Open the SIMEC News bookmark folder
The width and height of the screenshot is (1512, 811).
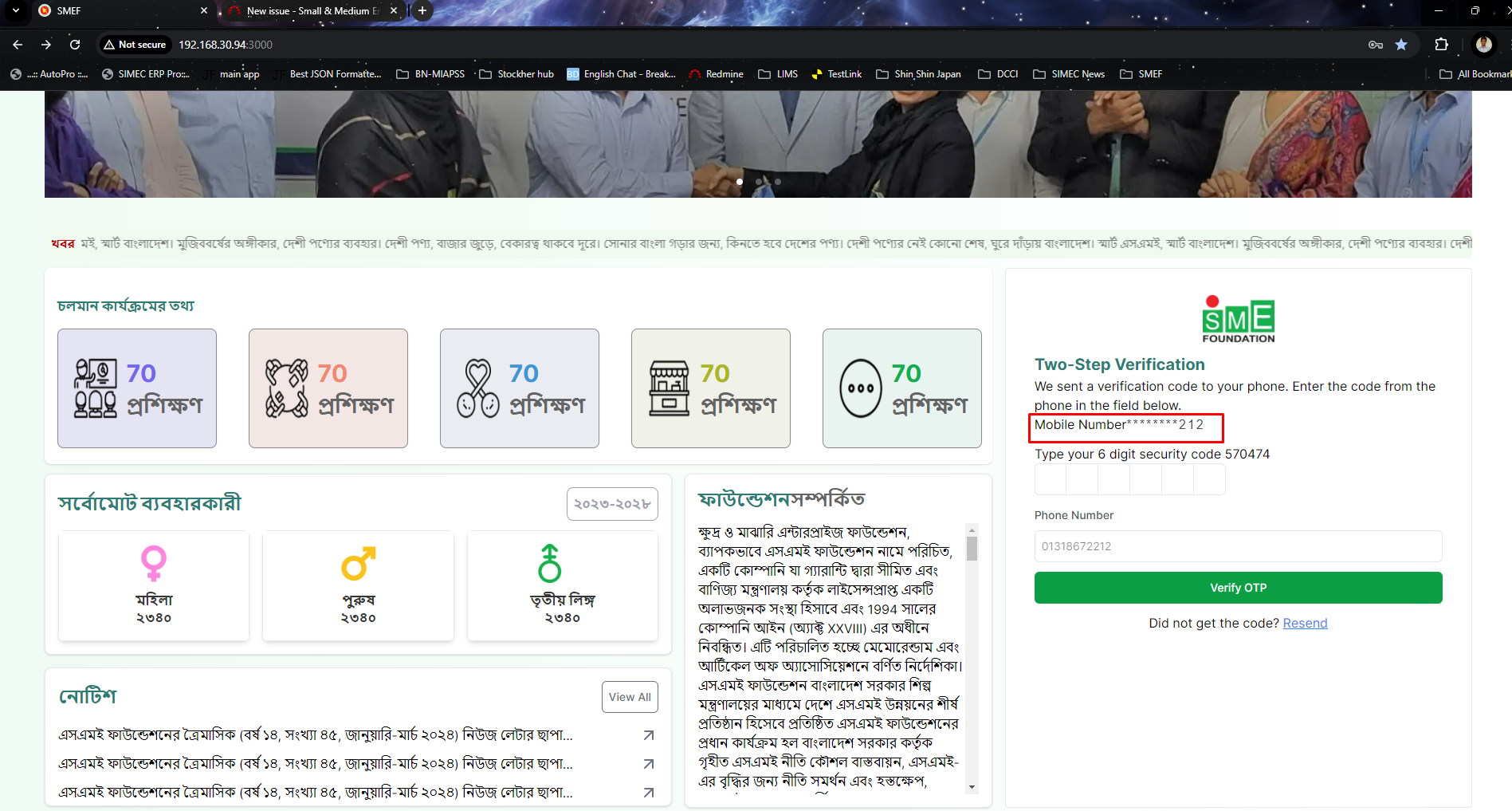[x=1069, y=74]
